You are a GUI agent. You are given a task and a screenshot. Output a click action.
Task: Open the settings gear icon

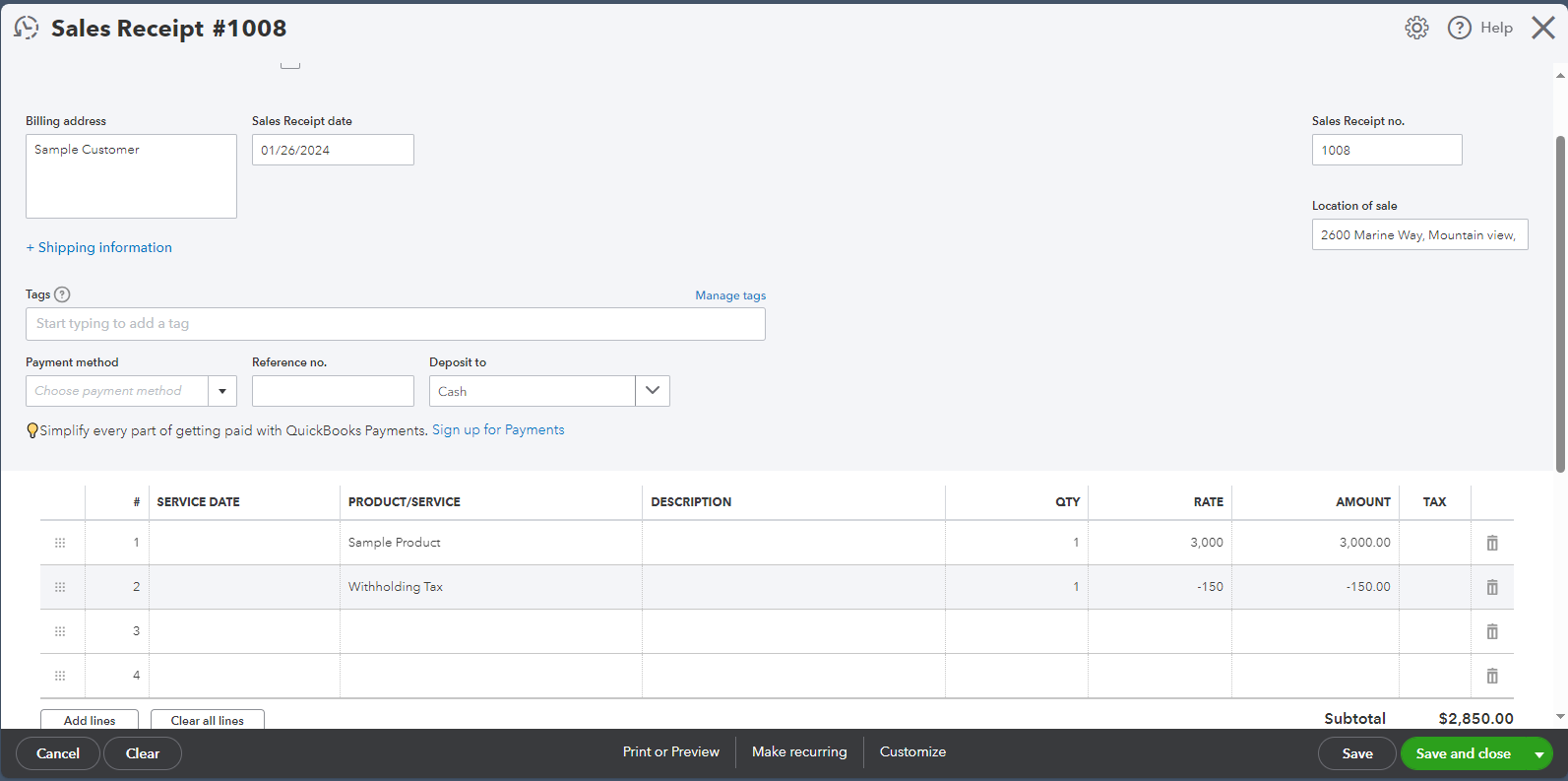(x=1416, y=28)
